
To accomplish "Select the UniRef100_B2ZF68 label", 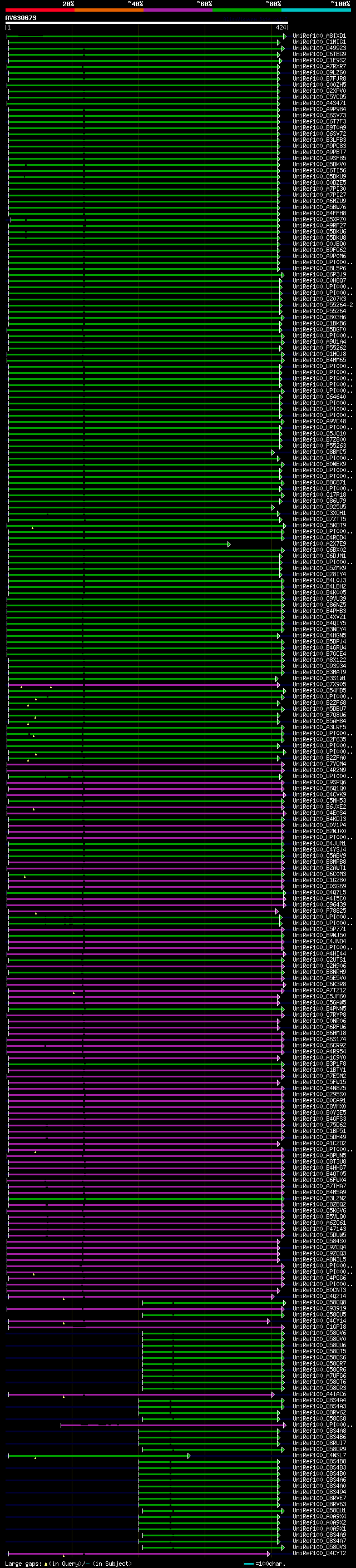I will tap(319, 703).
